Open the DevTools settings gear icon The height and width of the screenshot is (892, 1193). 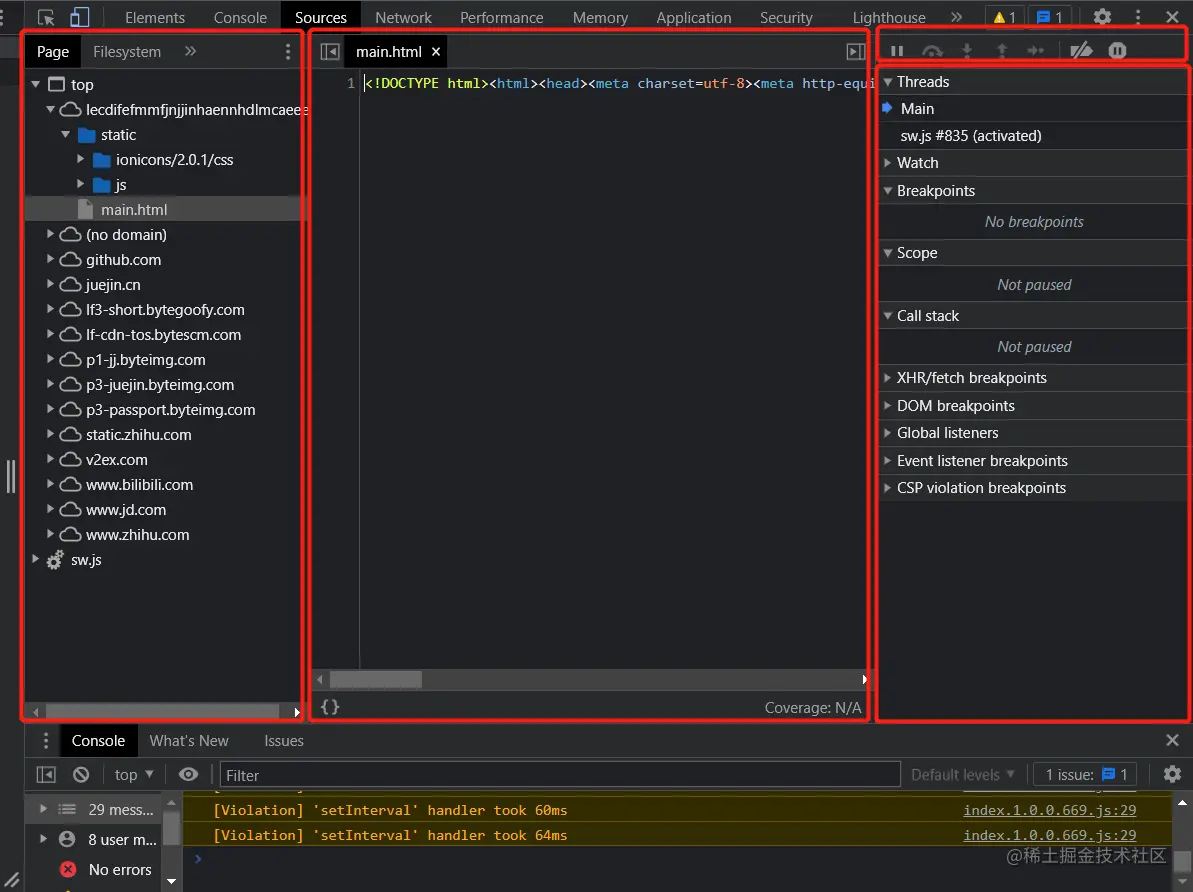1102,17
